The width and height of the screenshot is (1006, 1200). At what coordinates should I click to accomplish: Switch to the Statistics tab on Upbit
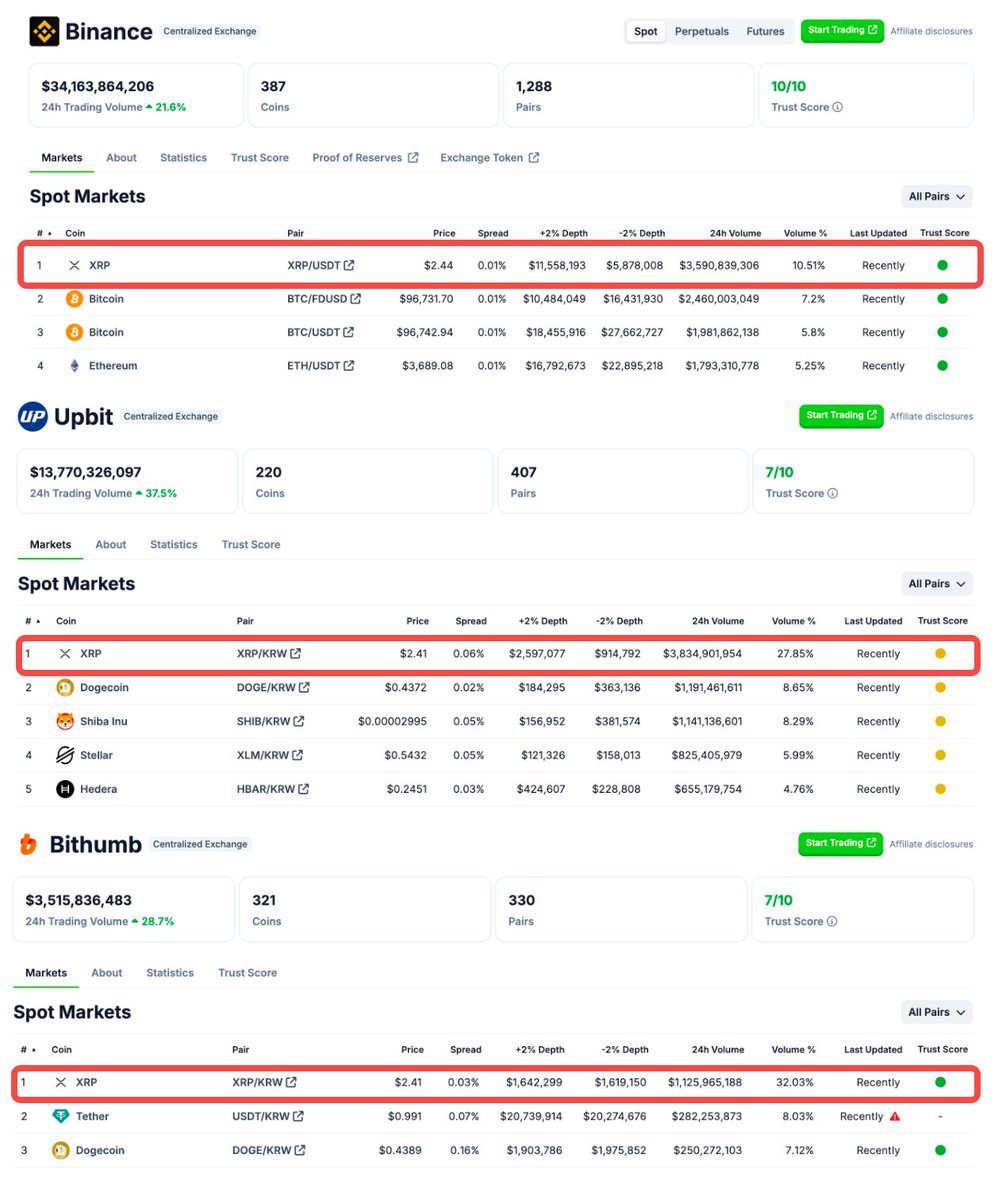174,545
